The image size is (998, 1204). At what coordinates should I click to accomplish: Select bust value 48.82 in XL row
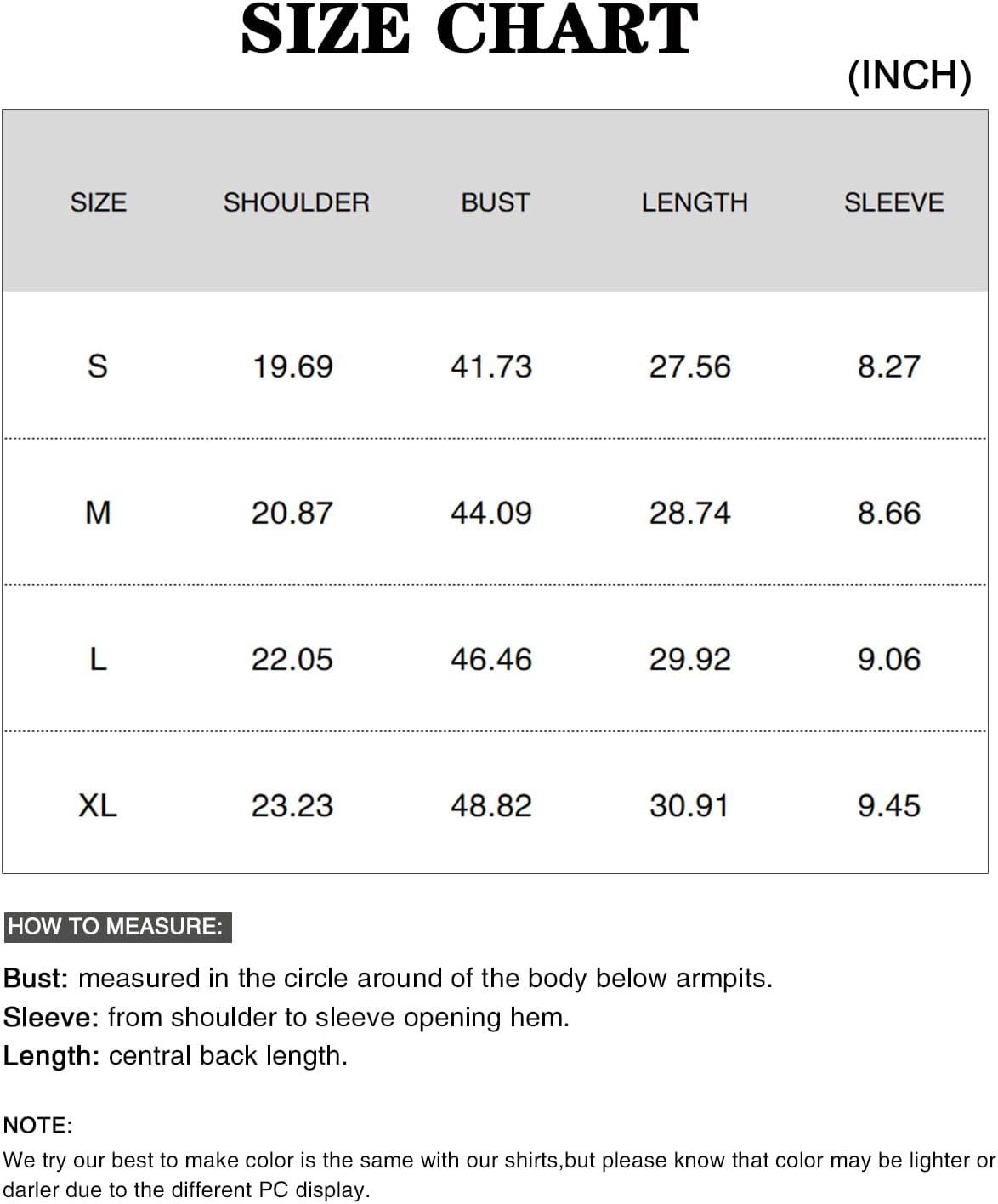pos(491,805)
